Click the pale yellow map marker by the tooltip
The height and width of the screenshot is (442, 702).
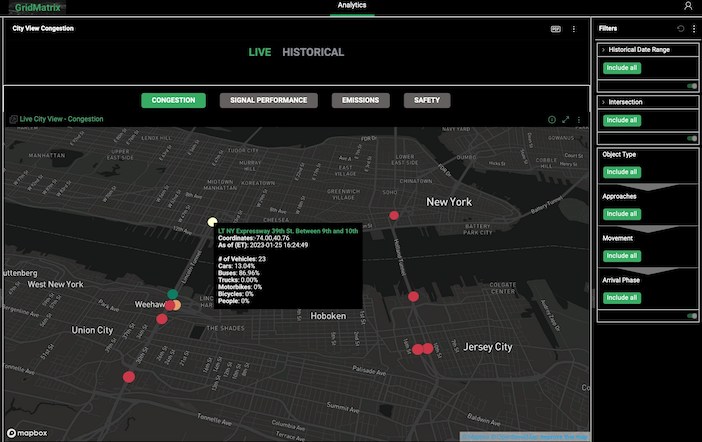211,222
